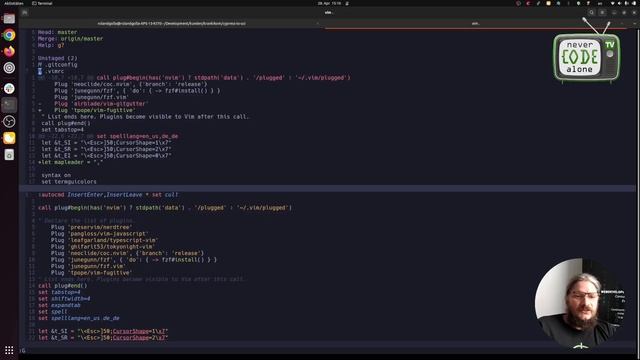The width and height of the screenshot is (640, 360).
Task: Click the yellow square tray icon
Action: click(548, 3)
